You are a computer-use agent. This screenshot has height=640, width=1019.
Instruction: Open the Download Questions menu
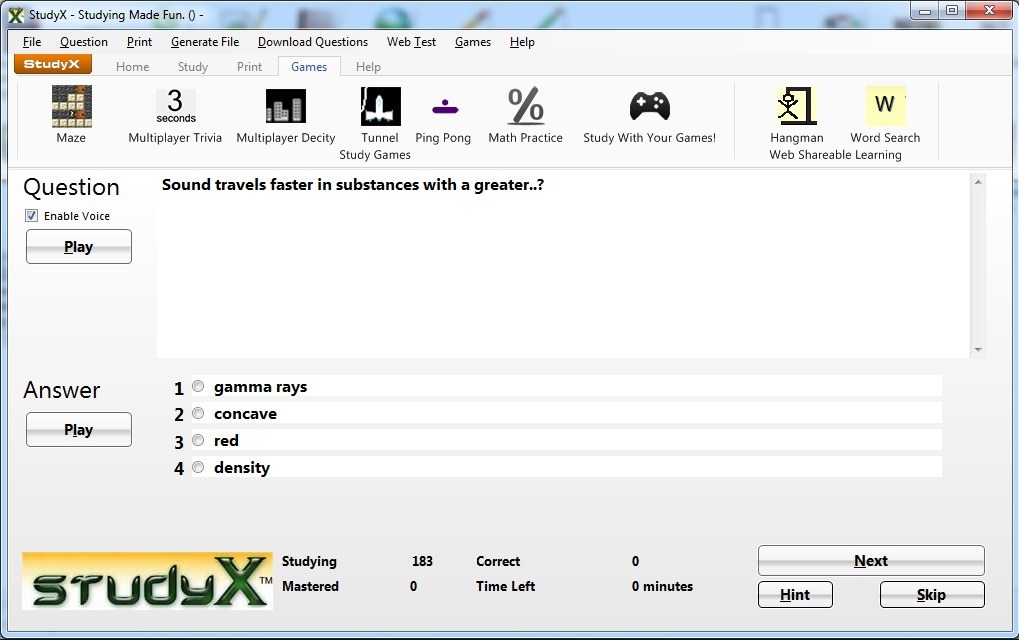pos(313,42)
